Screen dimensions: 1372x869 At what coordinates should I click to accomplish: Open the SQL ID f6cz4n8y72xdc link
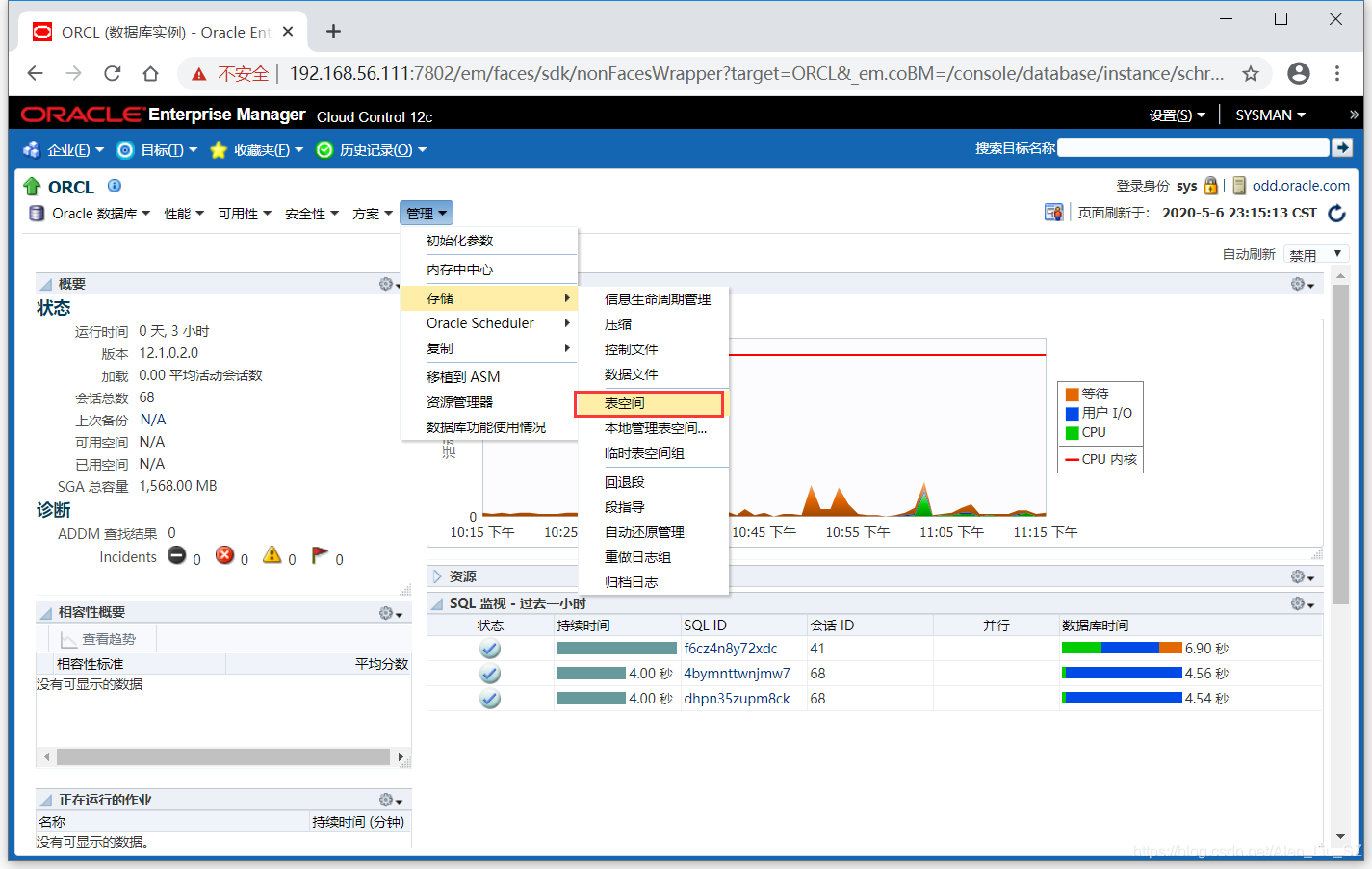pos(730,649)
